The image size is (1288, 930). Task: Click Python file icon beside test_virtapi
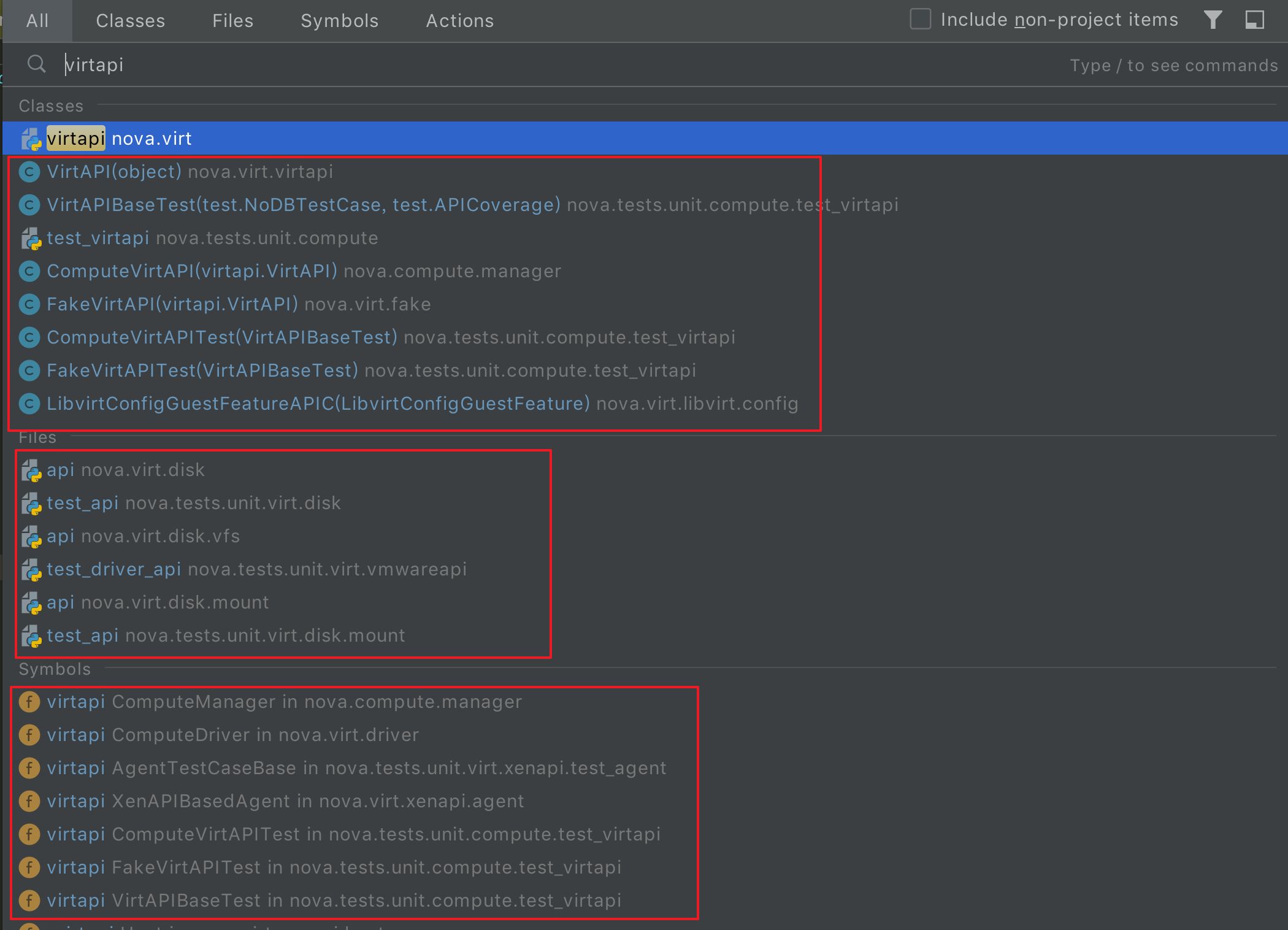pyautogui.click(x=31, y=239)
